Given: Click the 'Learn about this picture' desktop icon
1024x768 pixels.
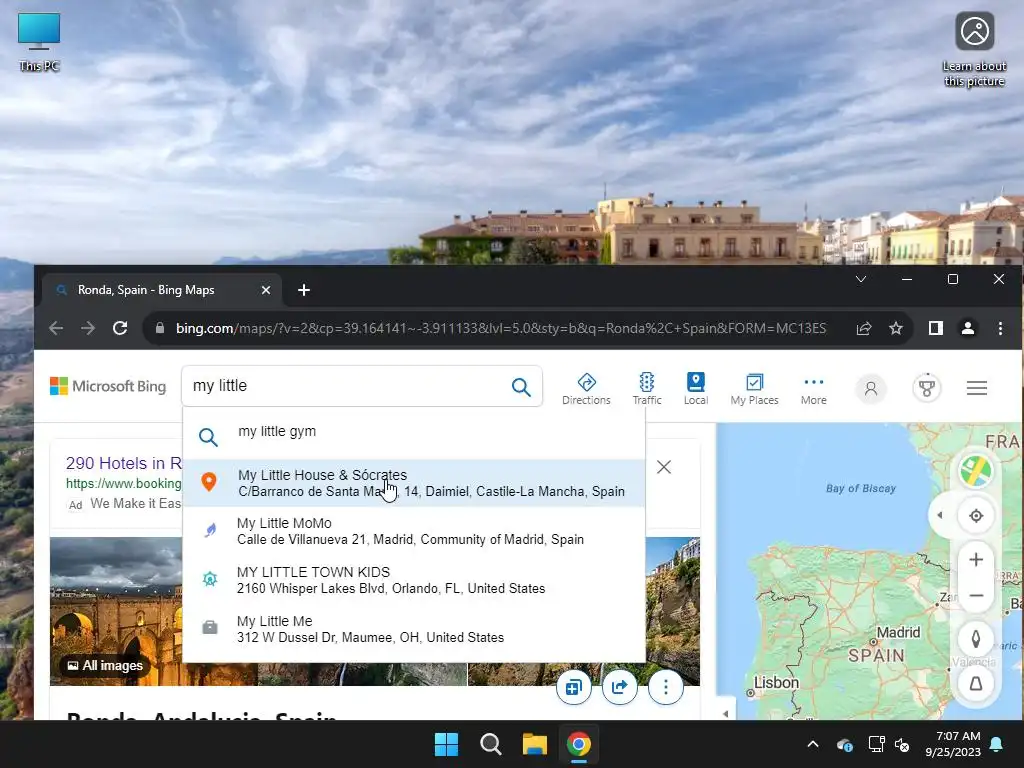Looking at the screenshot, I should click(x=974, y=50).
